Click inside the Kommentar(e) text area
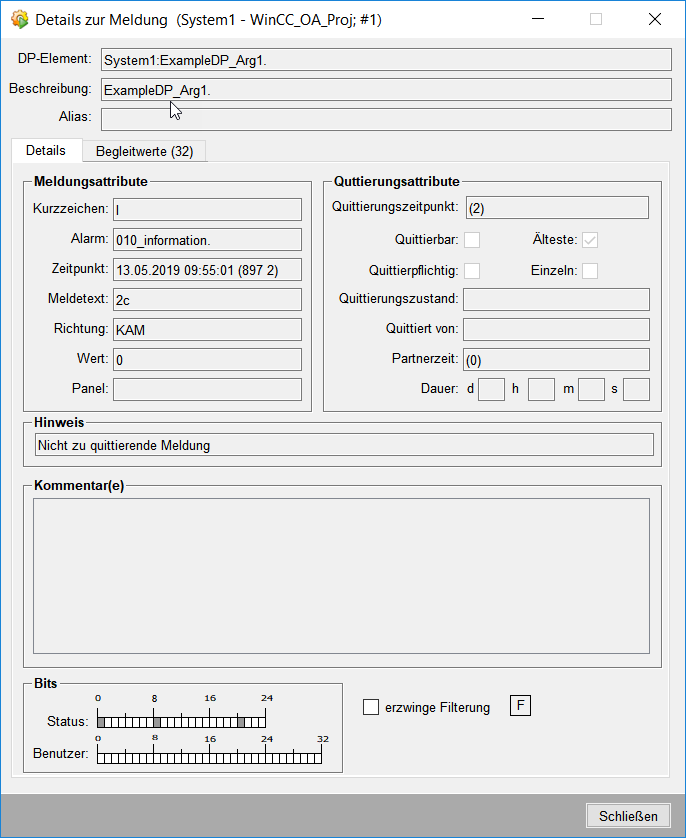This screenshot has width=686, height=838. point(341,576)
